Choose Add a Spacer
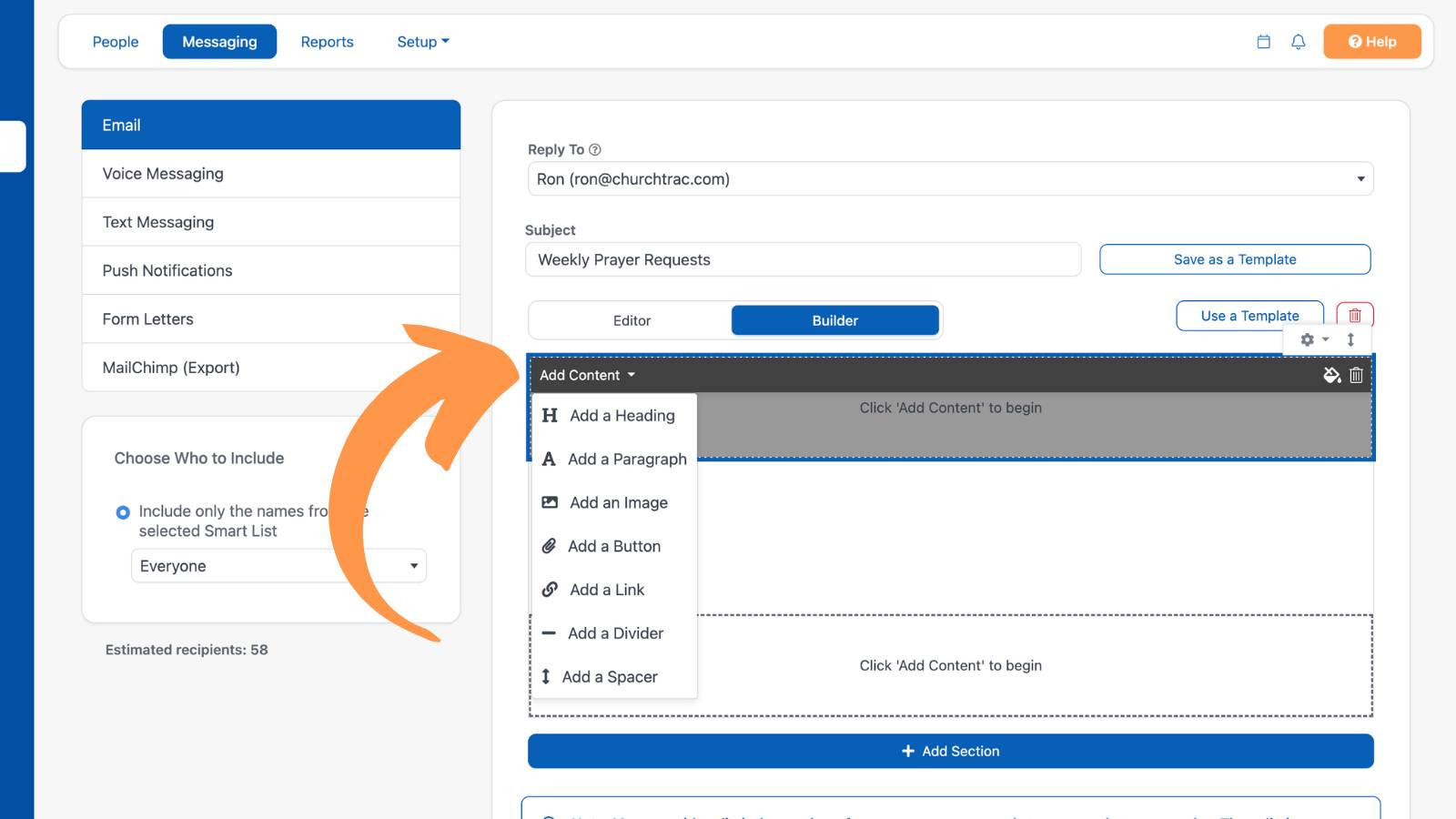This screenshot has width=1456, height=819. [614, 676]
